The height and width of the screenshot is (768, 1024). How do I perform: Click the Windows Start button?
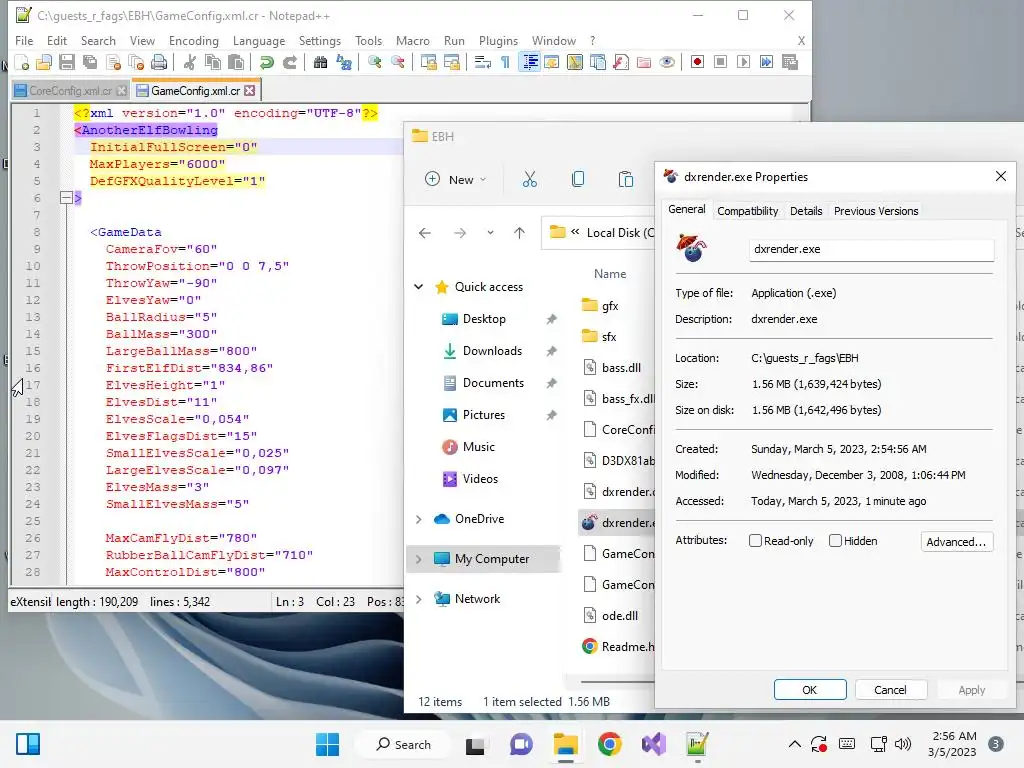tap(328, 744)
